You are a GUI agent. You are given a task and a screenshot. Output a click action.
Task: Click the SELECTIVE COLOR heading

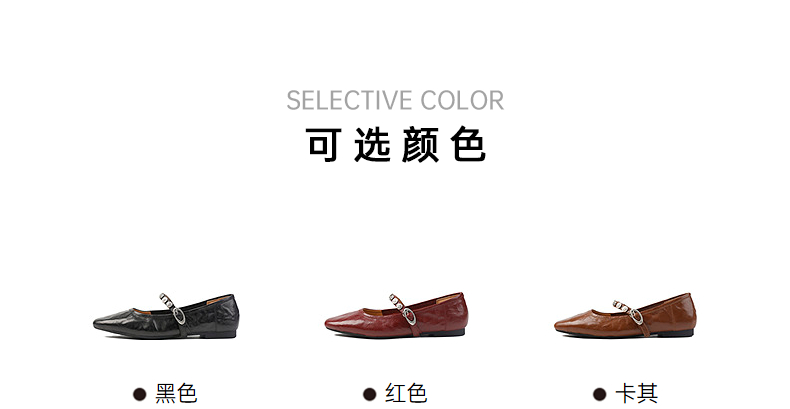tap(395, 100)
